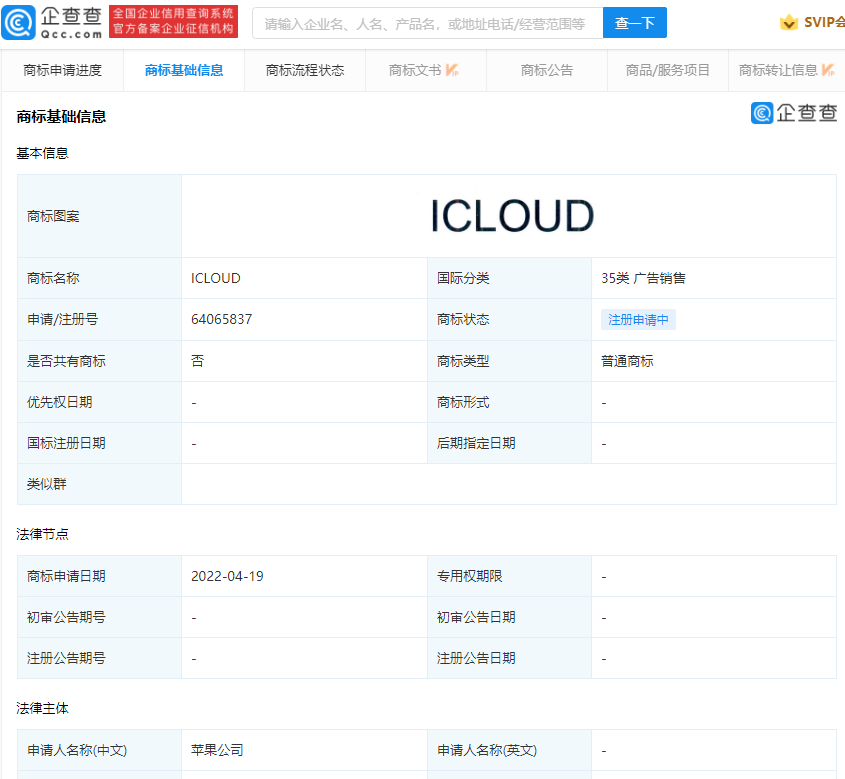Viewport: 845px width, 779px height.
Task: Click the 后期指定日期 label cell
Action: 509,443
